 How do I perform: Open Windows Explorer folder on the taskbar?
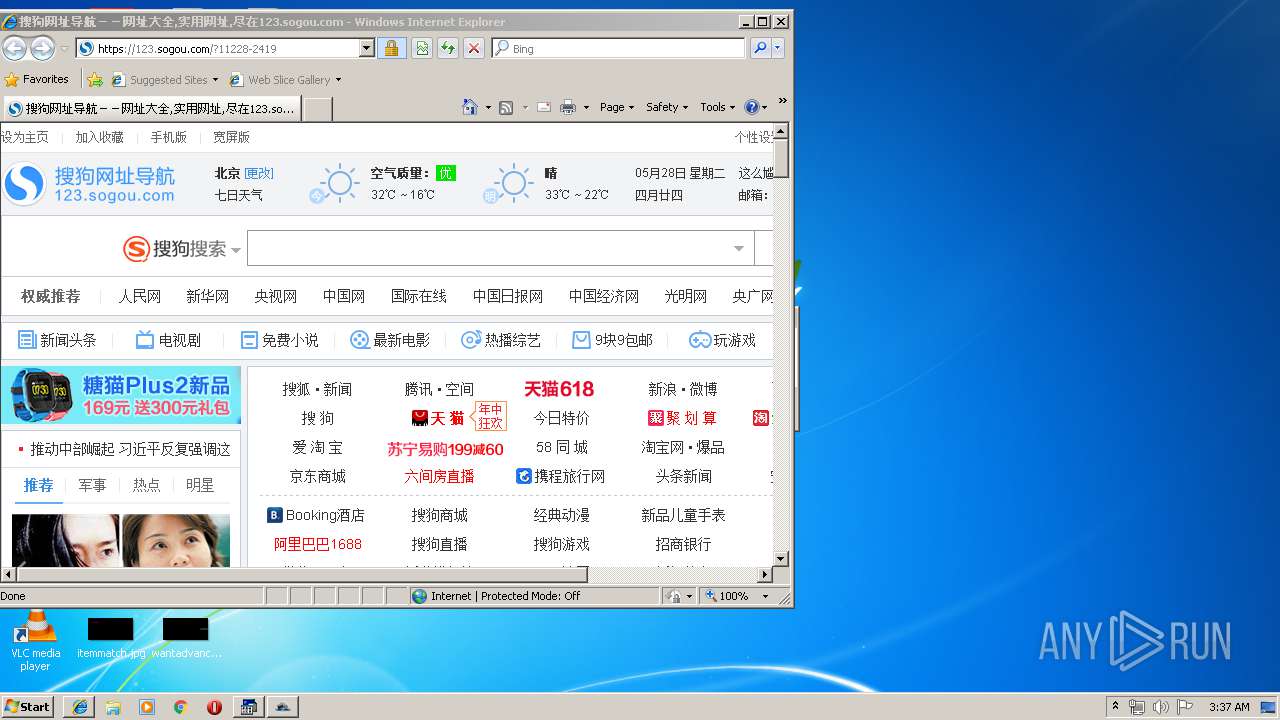(x=113, y=707)
